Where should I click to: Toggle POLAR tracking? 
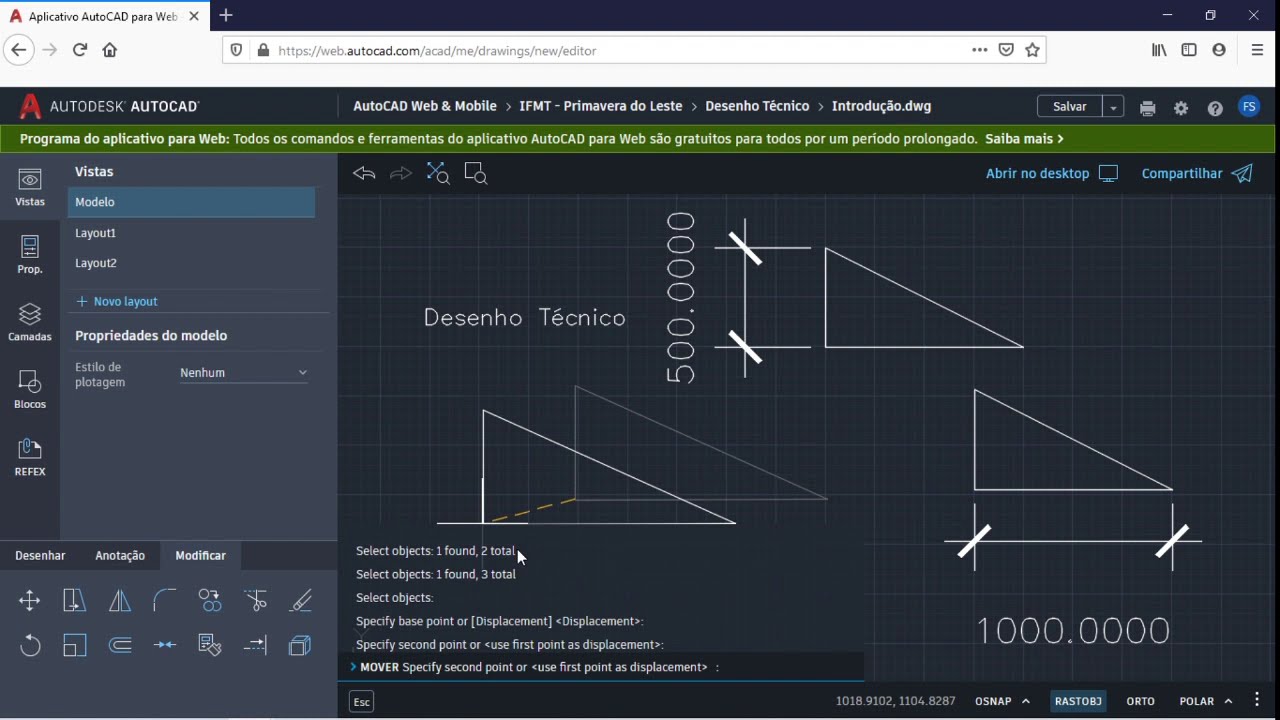point(1197,702)
